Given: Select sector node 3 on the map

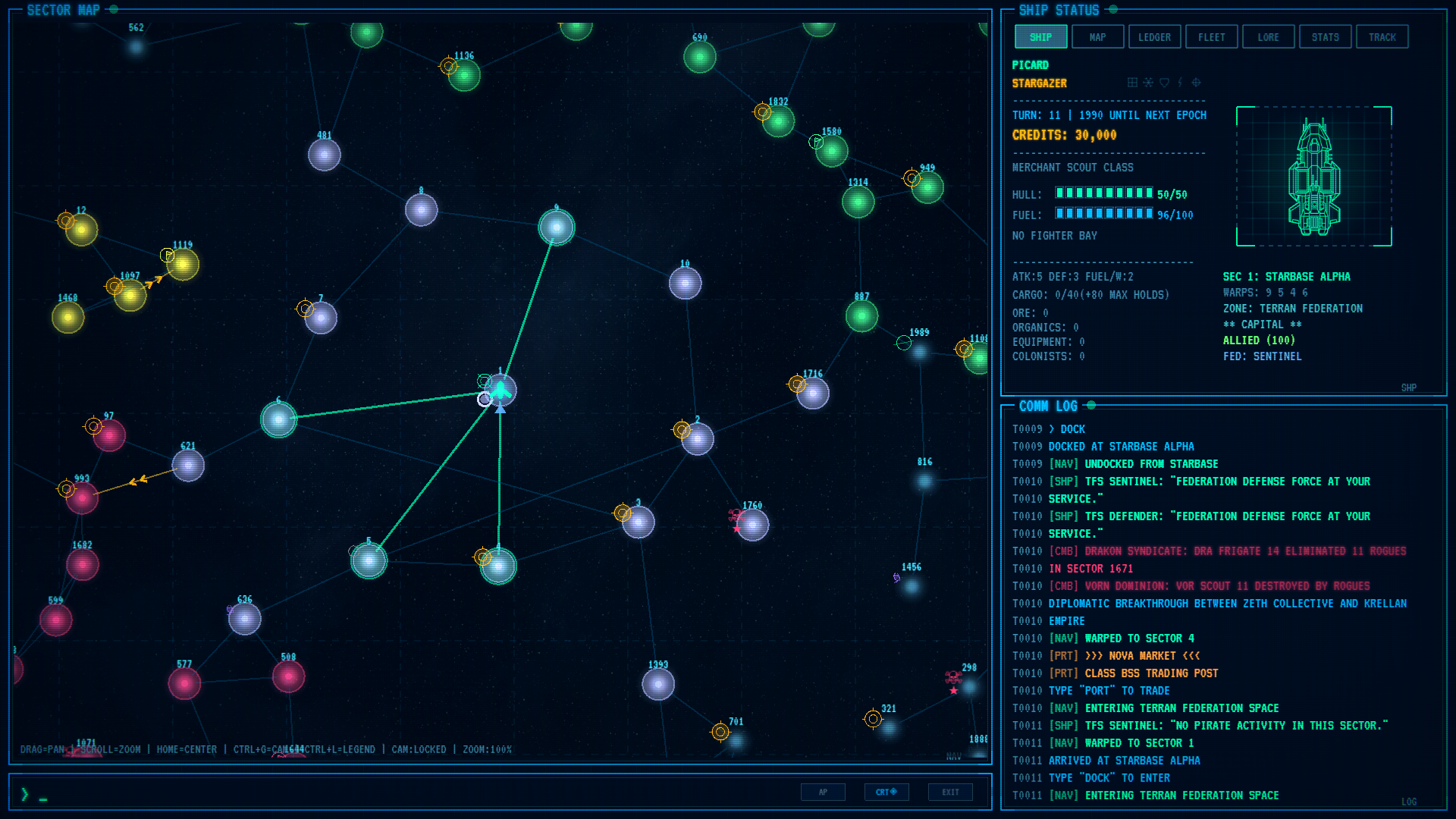Looking at the screenshot, I should 638,522.
